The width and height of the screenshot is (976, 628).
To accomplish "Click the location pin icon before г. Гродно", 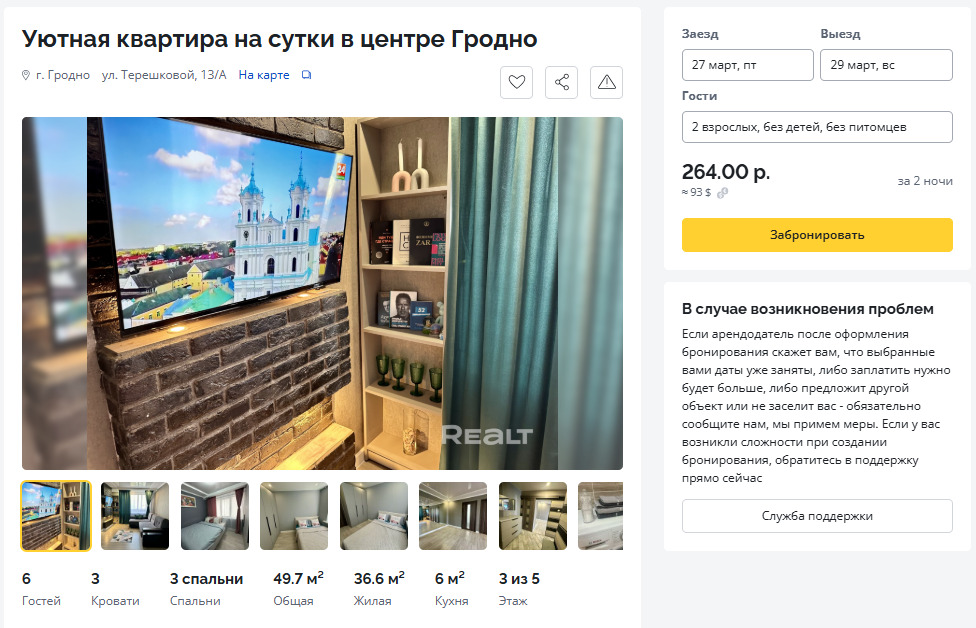I will 26,75.
